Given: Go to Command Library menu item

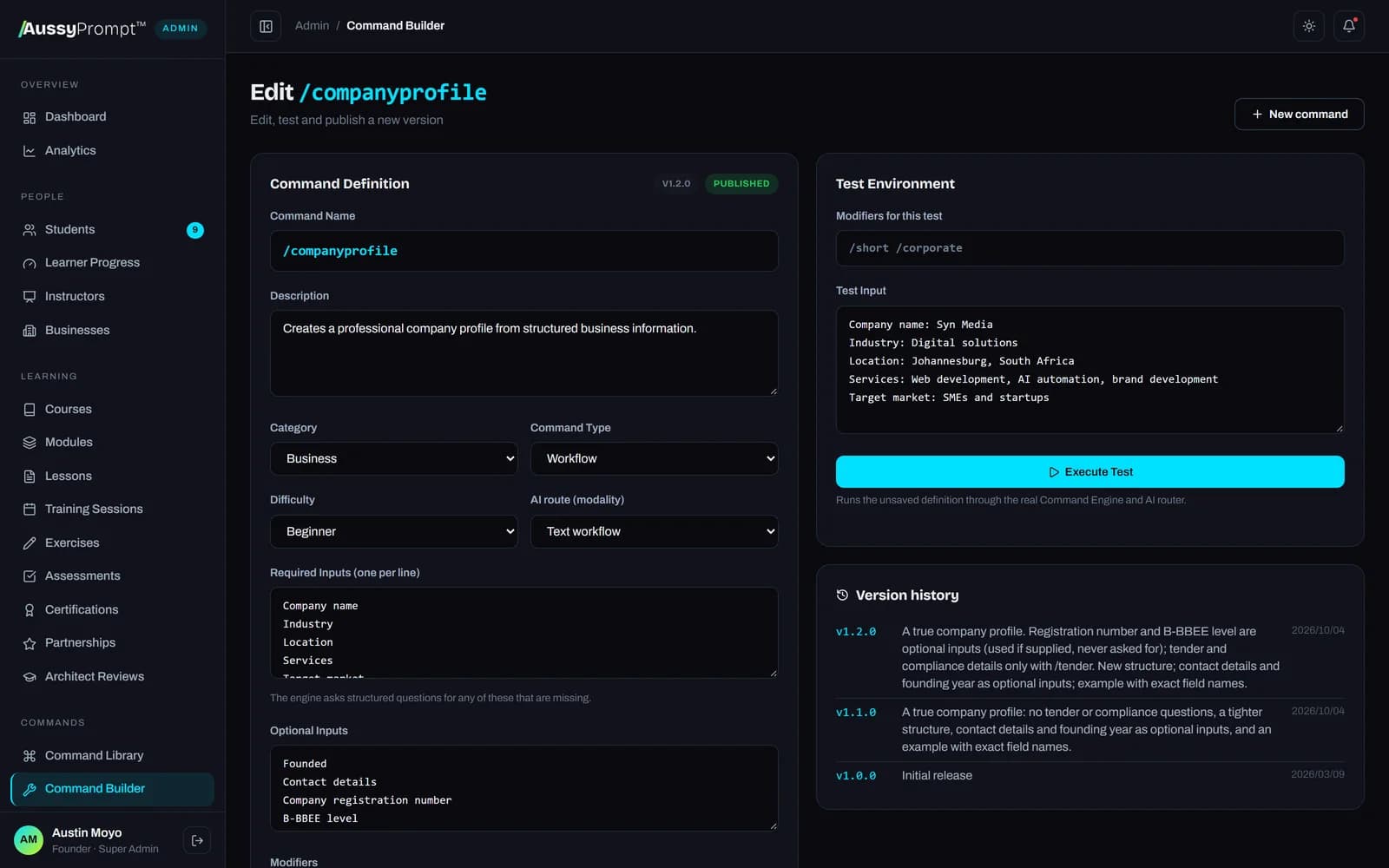Looking at the screenshot, I should (x=113, y=756).
